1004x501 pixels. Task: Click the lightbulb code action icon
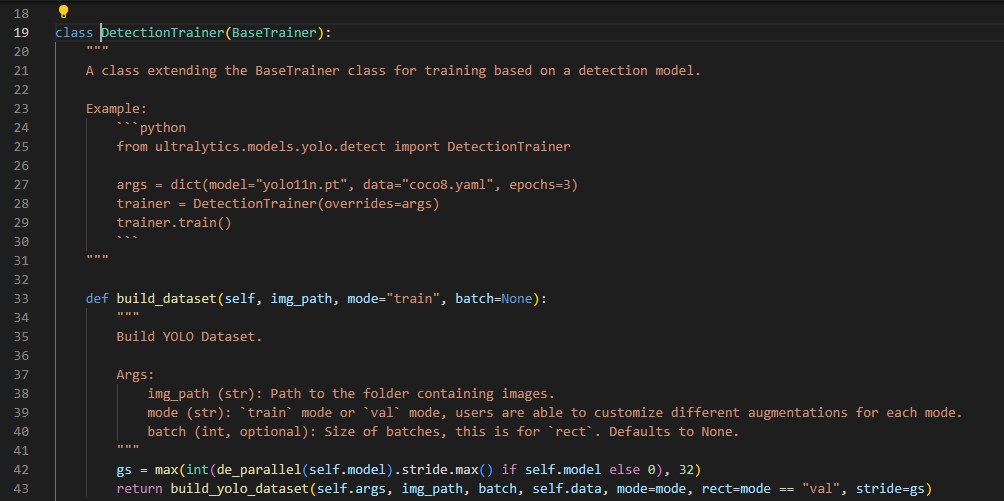click(63, 12)
